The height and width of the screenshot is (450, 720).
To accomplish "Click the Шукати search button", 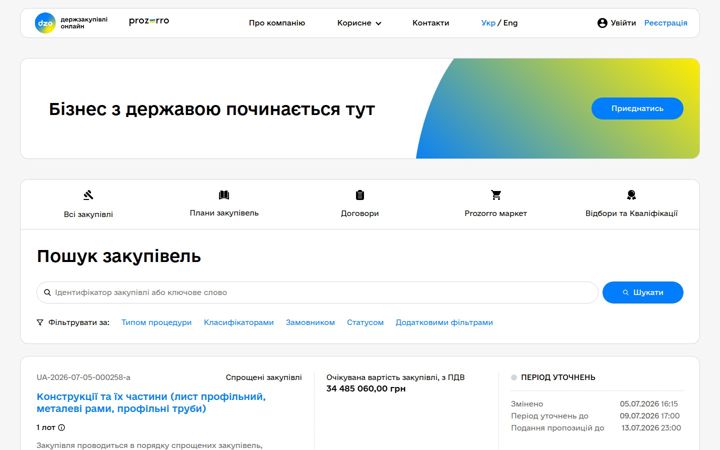I will tap(642, 292).
